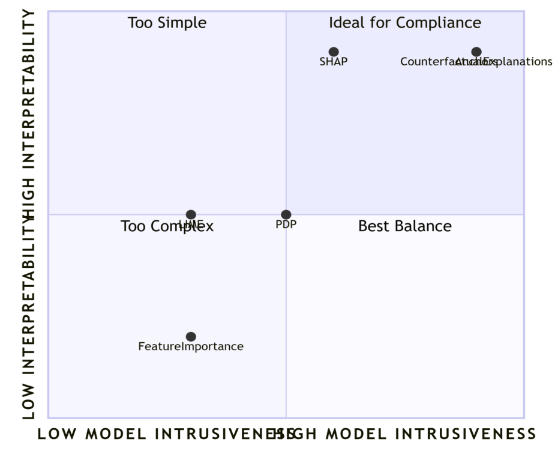Click the Ideal for Compliance quadrant title
This screenshot has height=459, width=555.
coord(405,23)
